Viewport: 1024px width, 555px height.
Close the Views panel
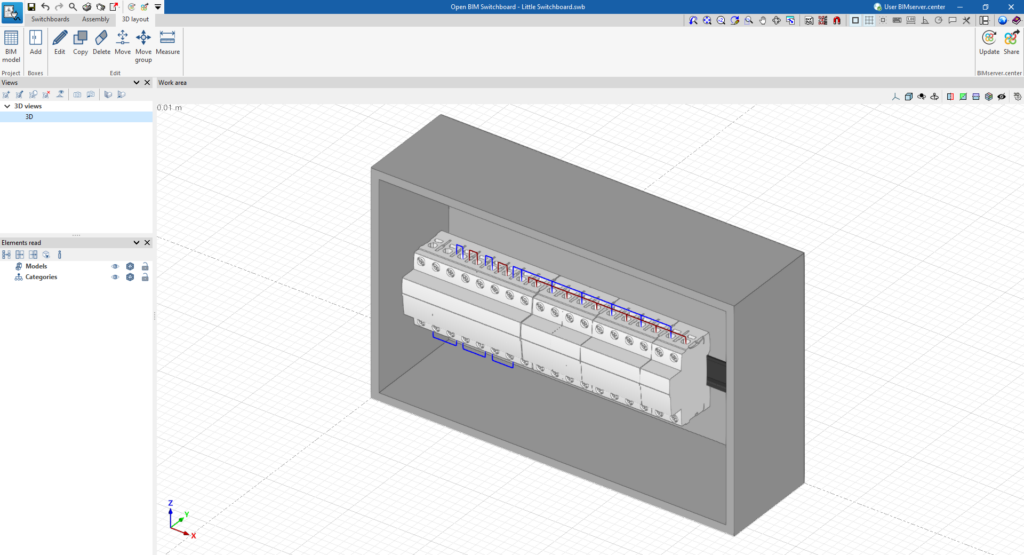147,83
